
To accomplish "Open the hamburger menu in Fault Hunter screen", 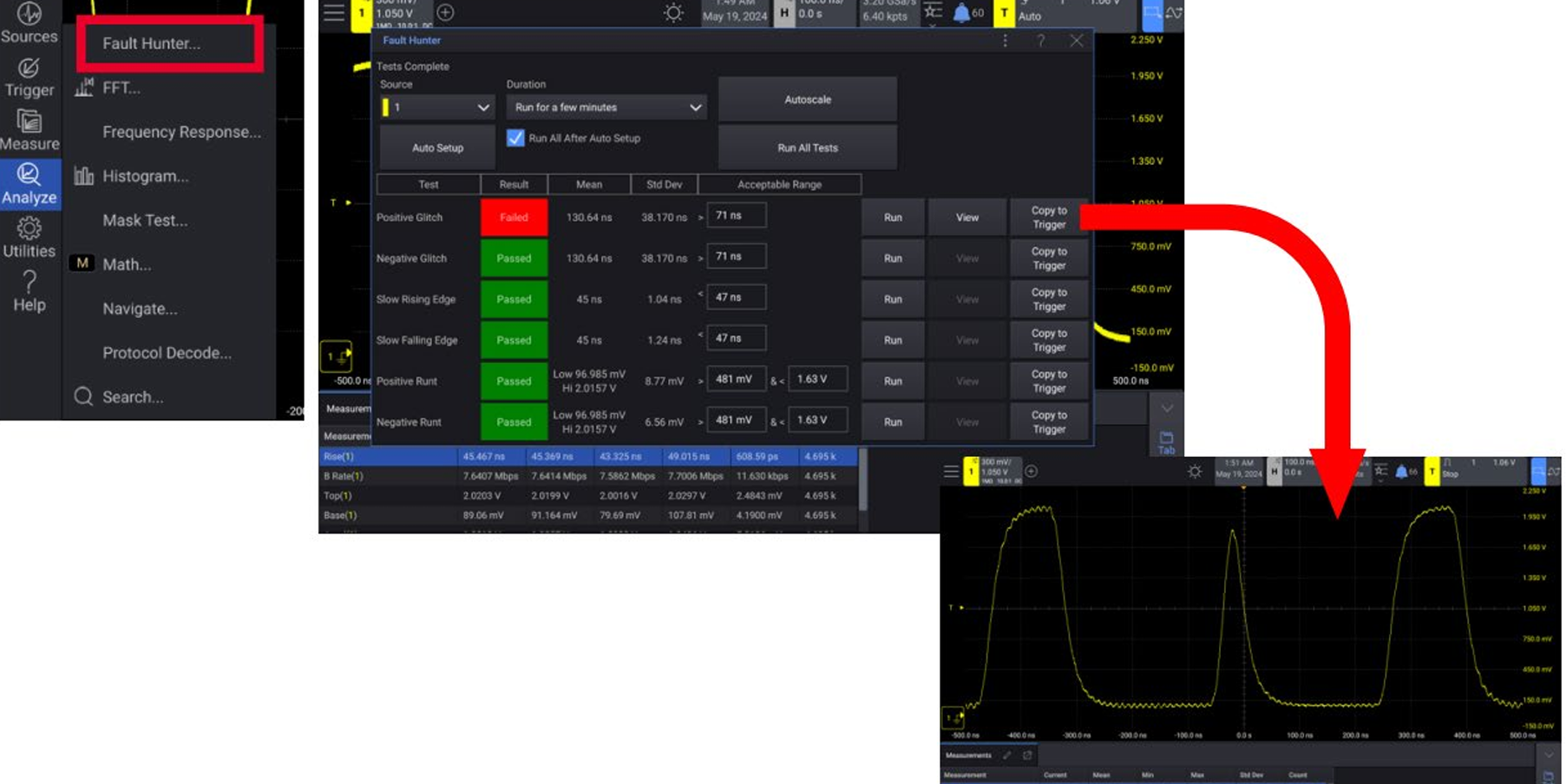I will pos(334,12).
